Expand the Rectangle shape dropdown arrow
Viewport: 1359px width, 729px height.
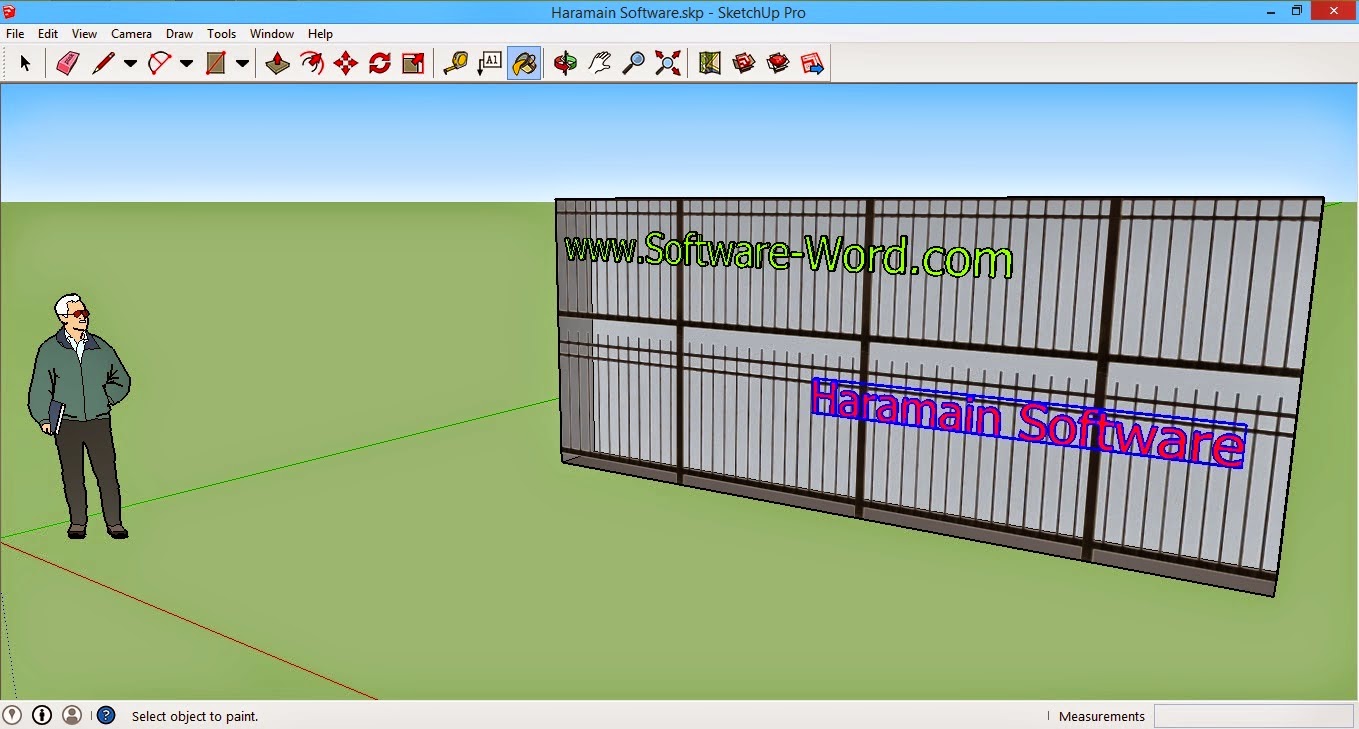click(242, 64)
